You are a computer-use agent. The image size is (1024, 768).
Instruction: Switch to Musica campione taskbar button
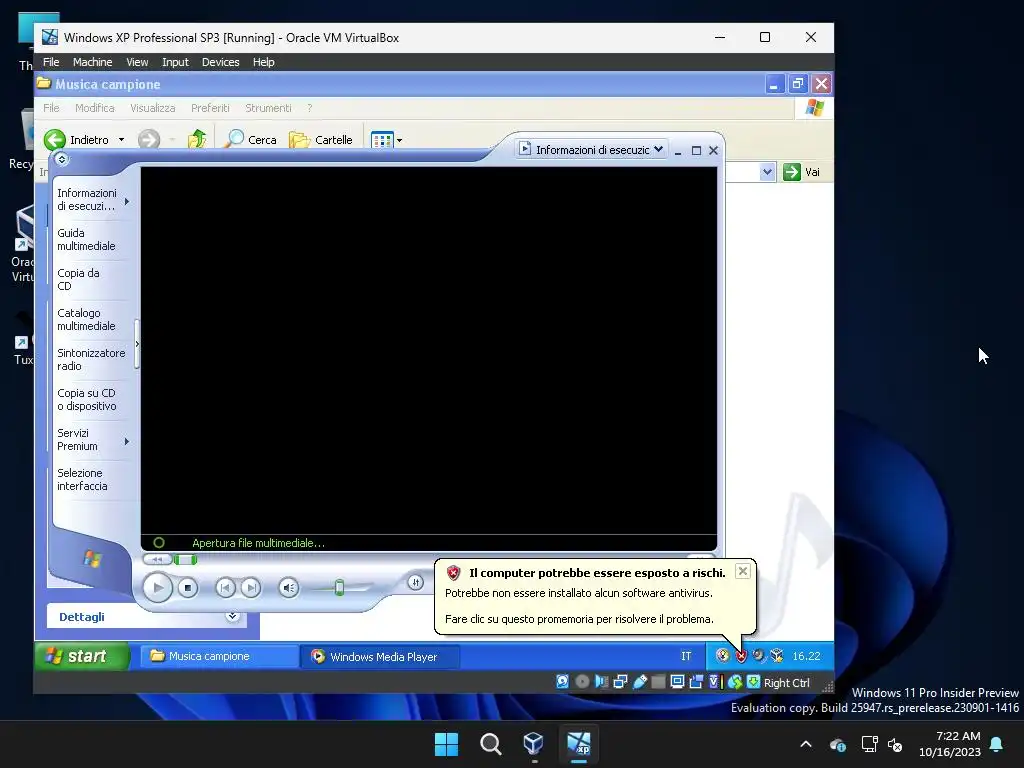tap(219, 656)
